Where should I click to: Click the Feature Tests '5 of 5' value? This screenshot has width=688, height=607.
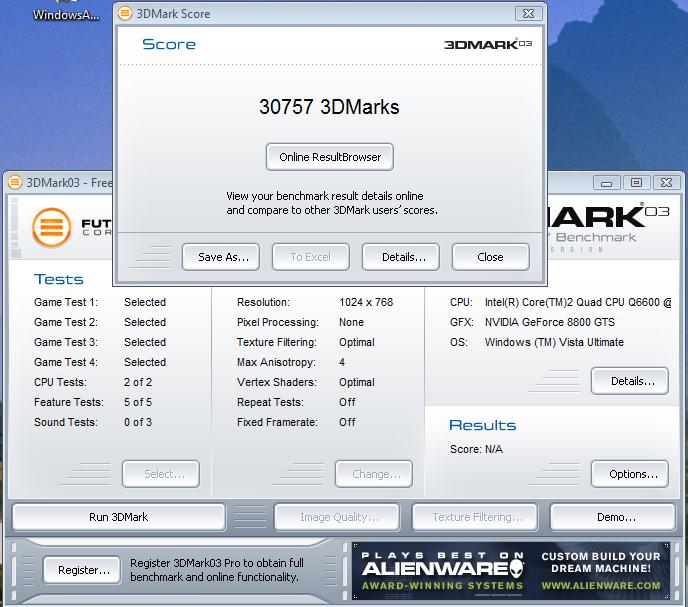coord(138,402)
